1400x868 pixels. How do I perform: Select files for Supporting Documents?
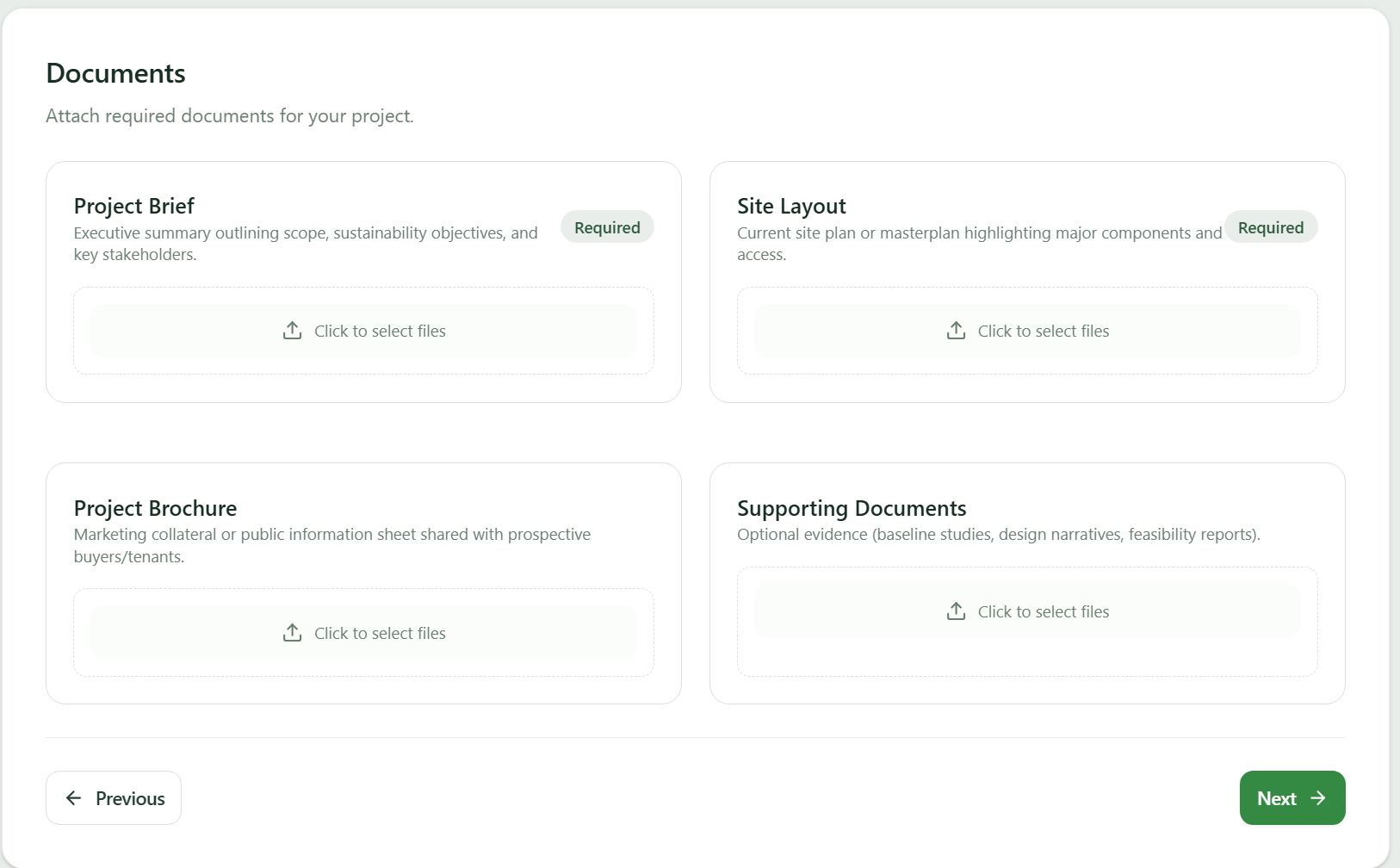tap(1027, 611)
